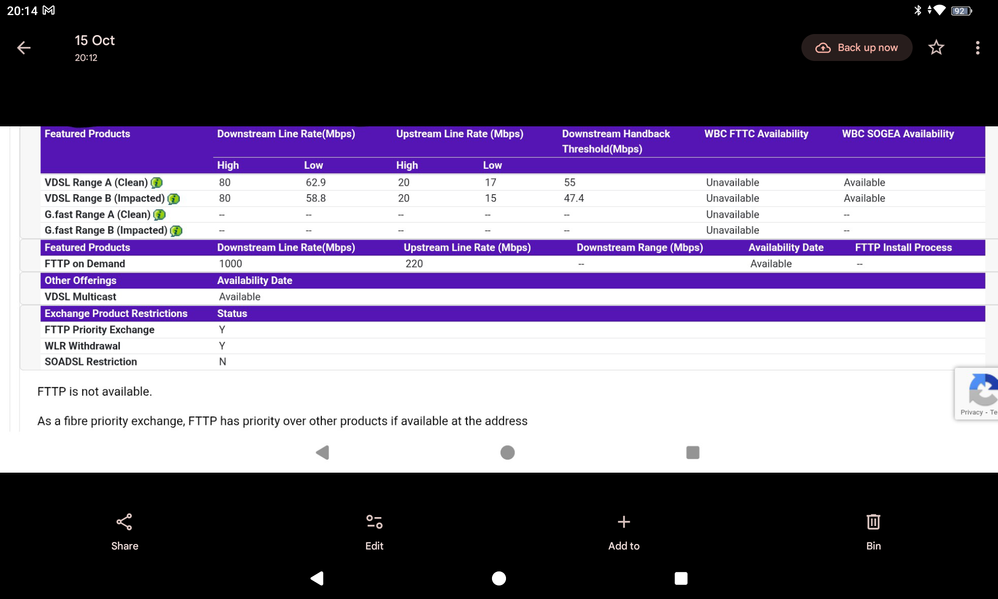Tap the reCAPTCHA privacy badge
This screenshot has width=998, height=599.
978,393
